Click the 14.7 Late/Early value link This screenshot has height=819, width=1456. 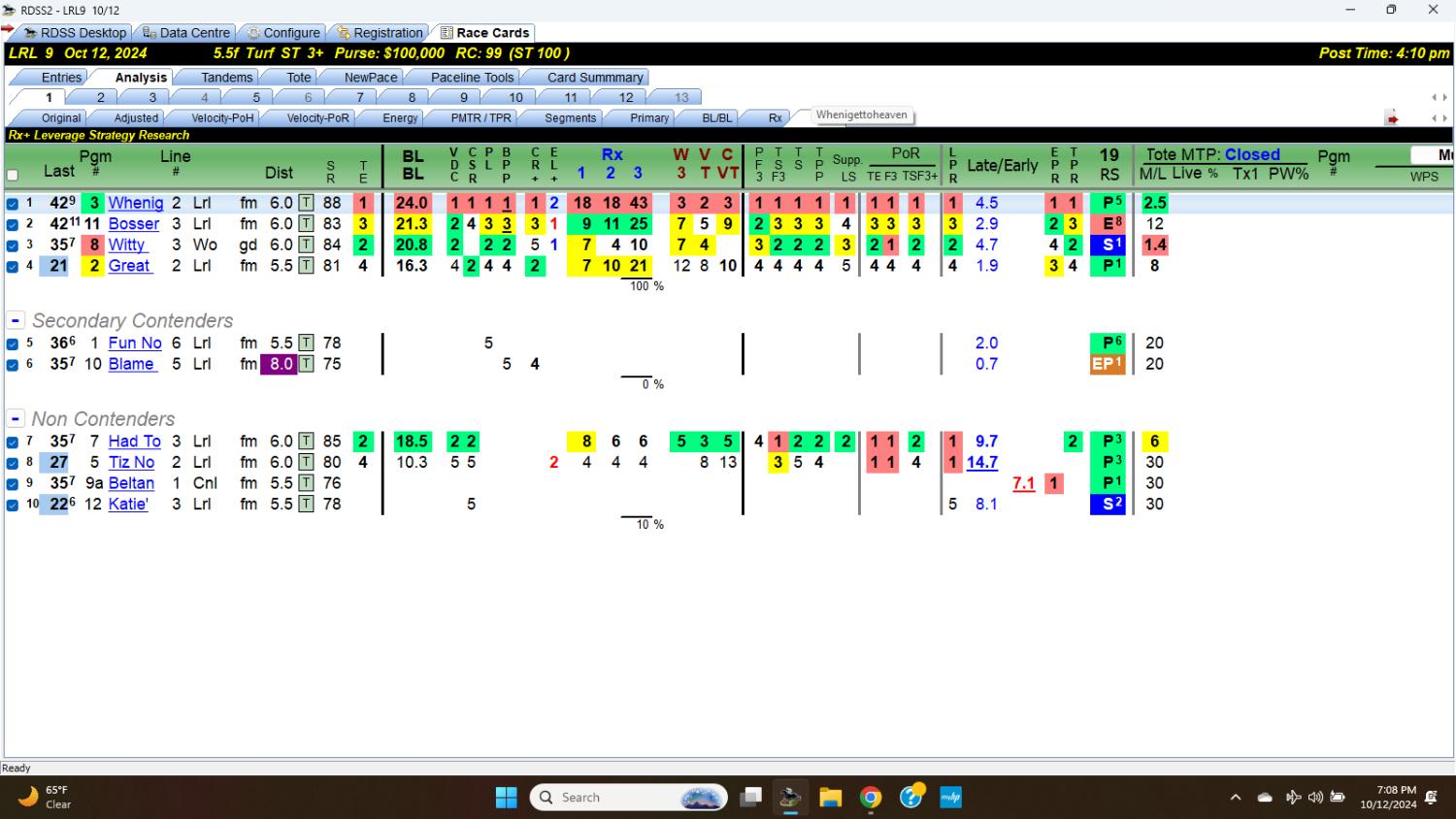coord(982,462)
